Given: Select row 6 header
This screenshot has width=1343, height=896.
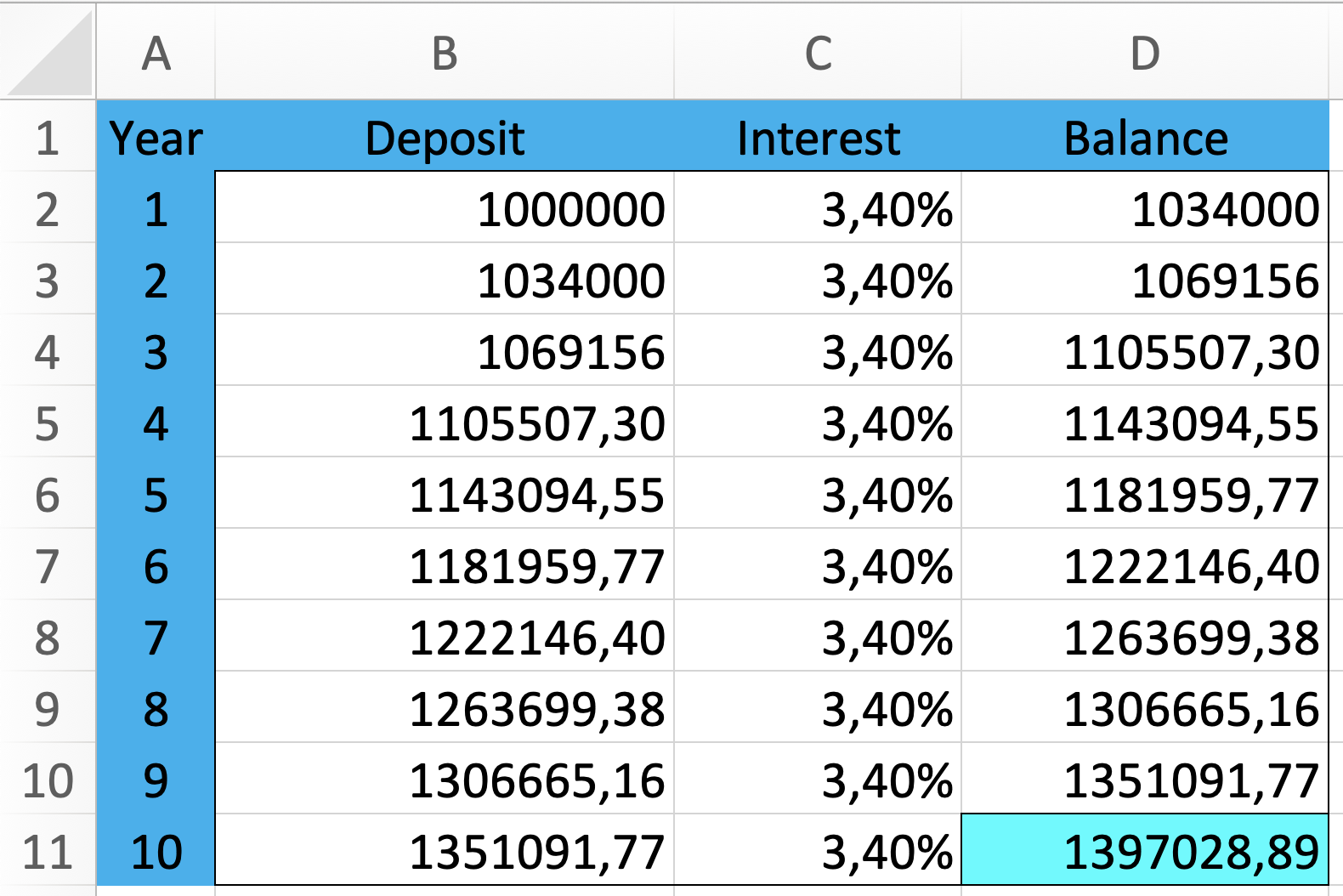Looking at the screenshot, I should click(x=48, y=493).
